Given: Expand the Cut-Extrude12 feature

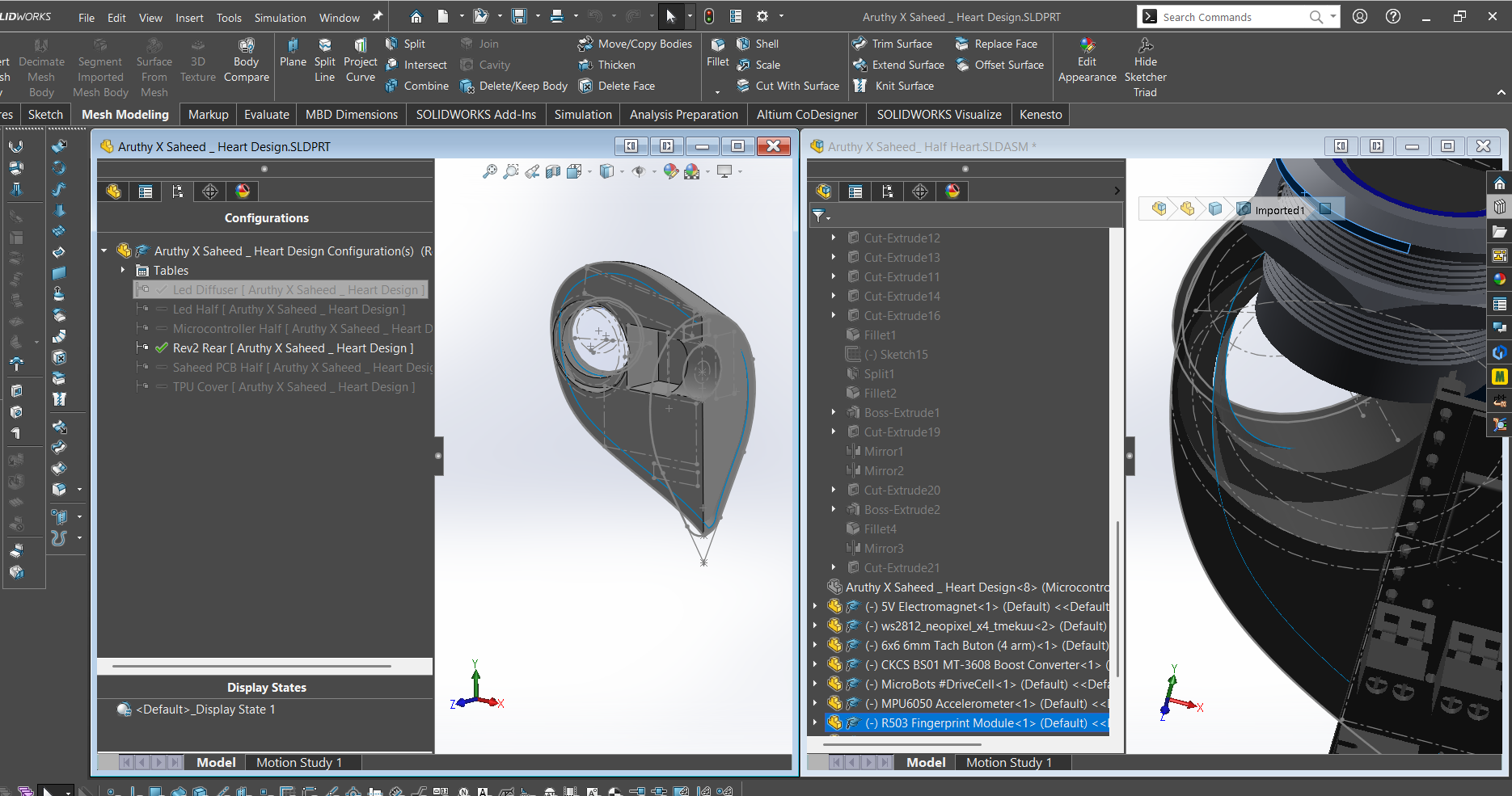Looking at the screenshot, I should 834,238.
